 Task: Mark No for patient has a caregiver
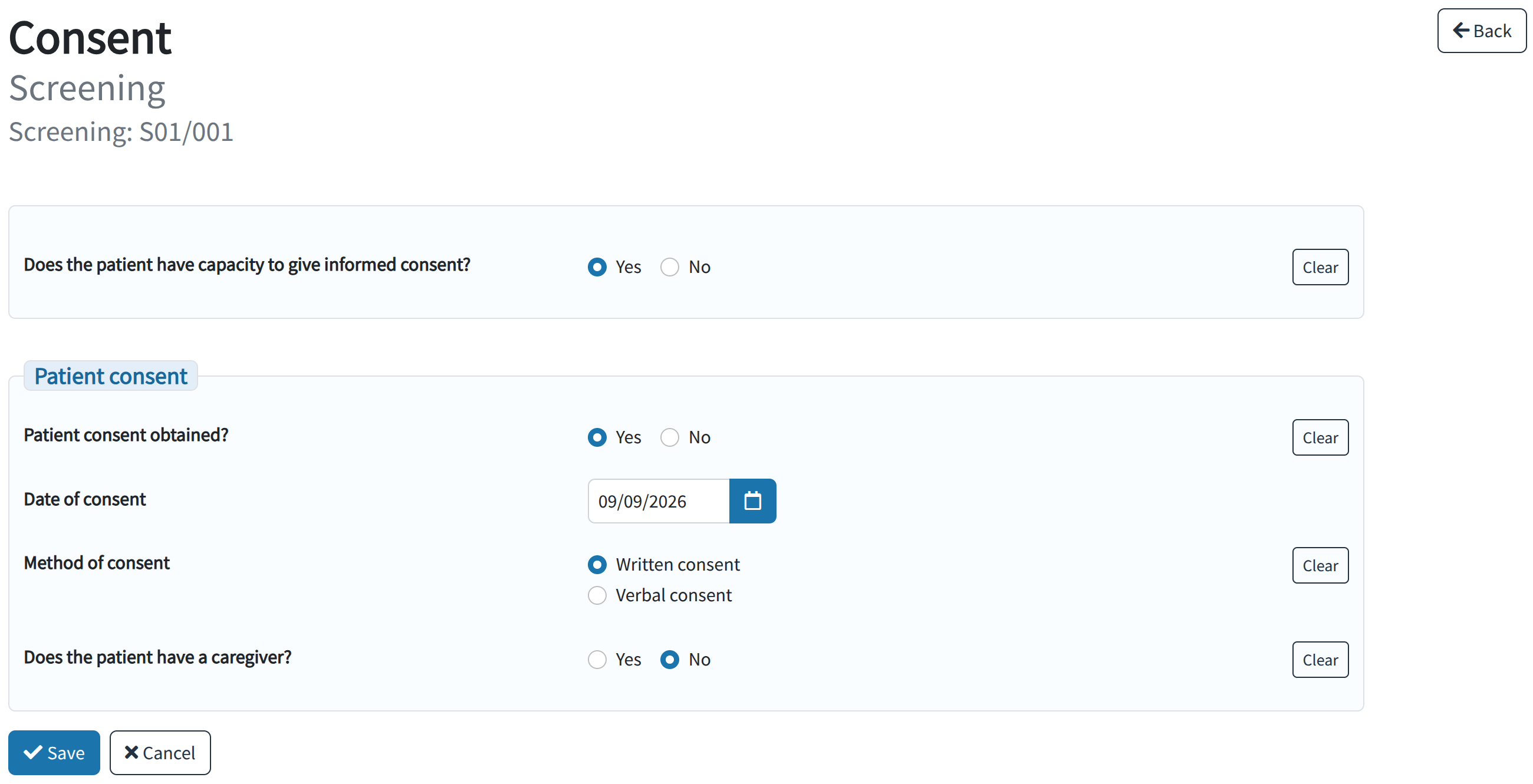(669, 660)
